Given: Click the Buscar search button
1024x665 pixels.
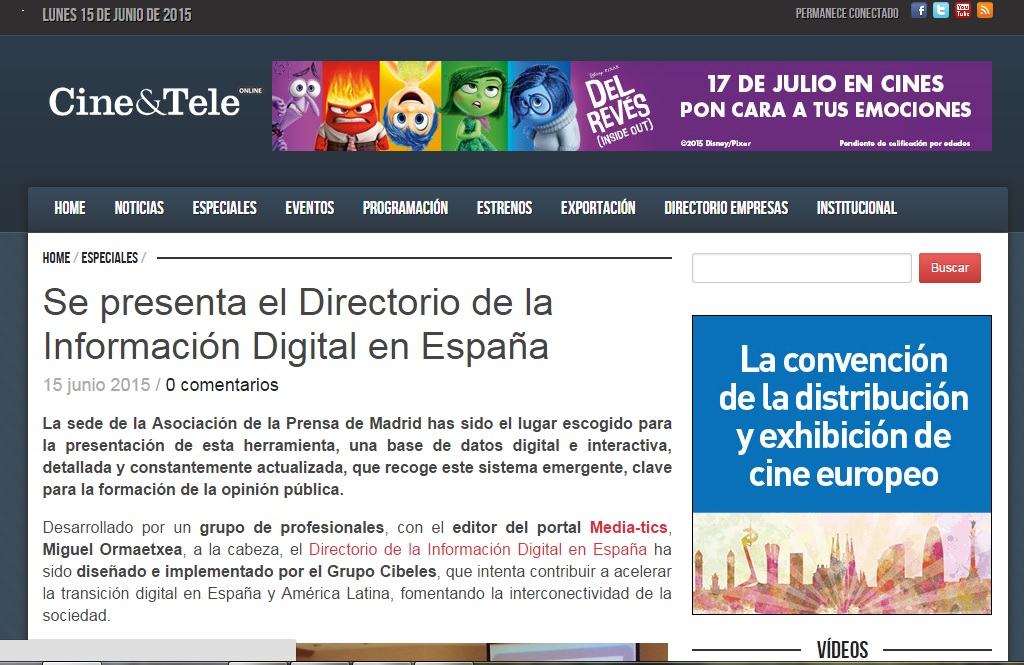Looking at the screenshot, I should 950,268.
